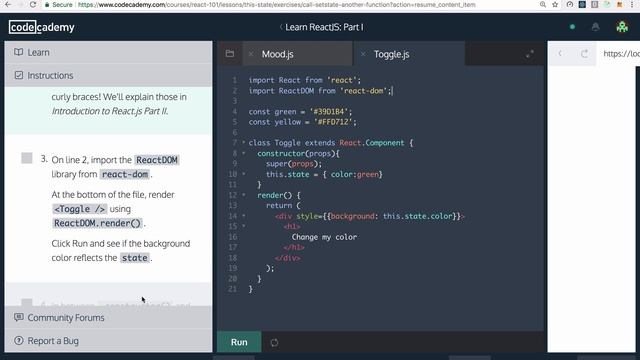Run the code
Screen dimensions: 640x360
coord(239,342)
